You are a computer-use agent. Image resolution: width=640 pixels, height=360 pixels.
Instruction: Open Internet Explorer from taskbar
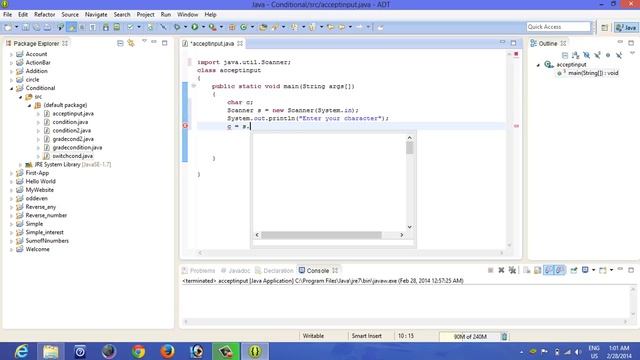point(21,351)
